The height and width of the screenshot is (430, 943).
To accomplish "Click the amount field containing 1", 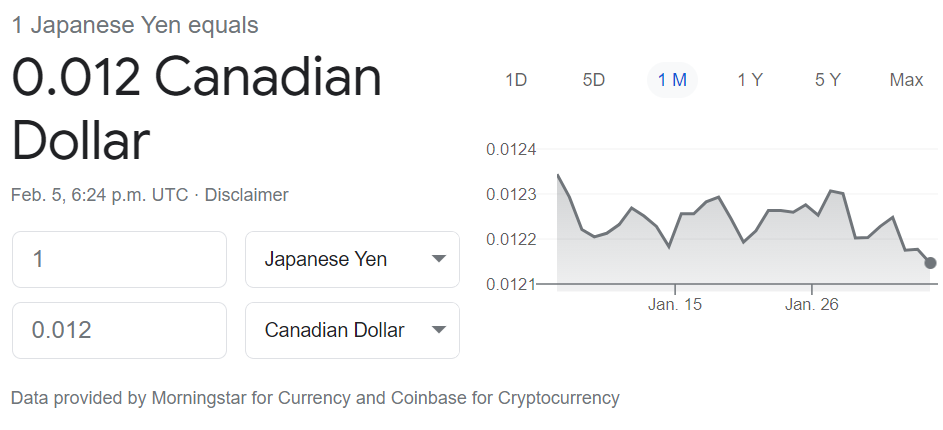I will coord(119,260).
